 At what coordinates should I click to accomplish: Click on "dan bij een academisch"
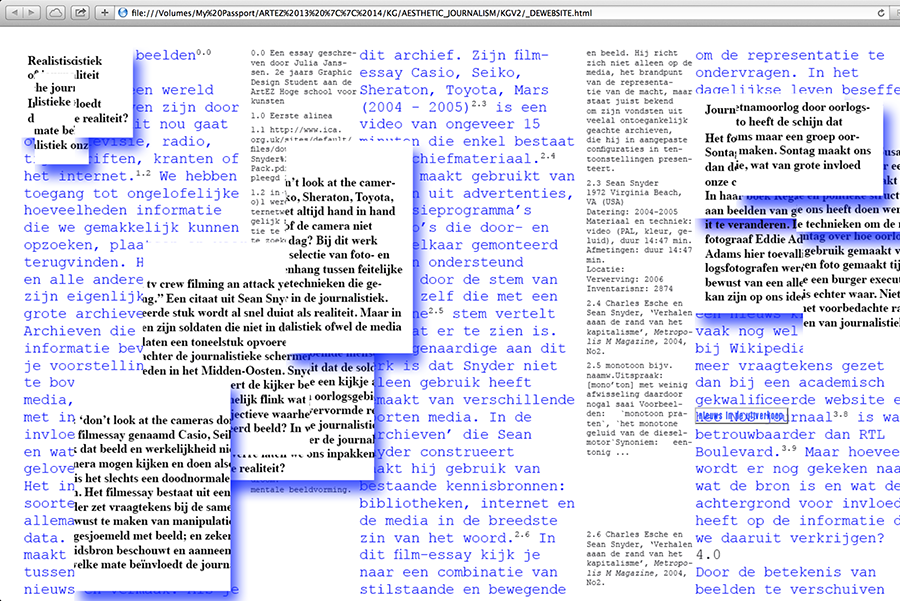790,382
